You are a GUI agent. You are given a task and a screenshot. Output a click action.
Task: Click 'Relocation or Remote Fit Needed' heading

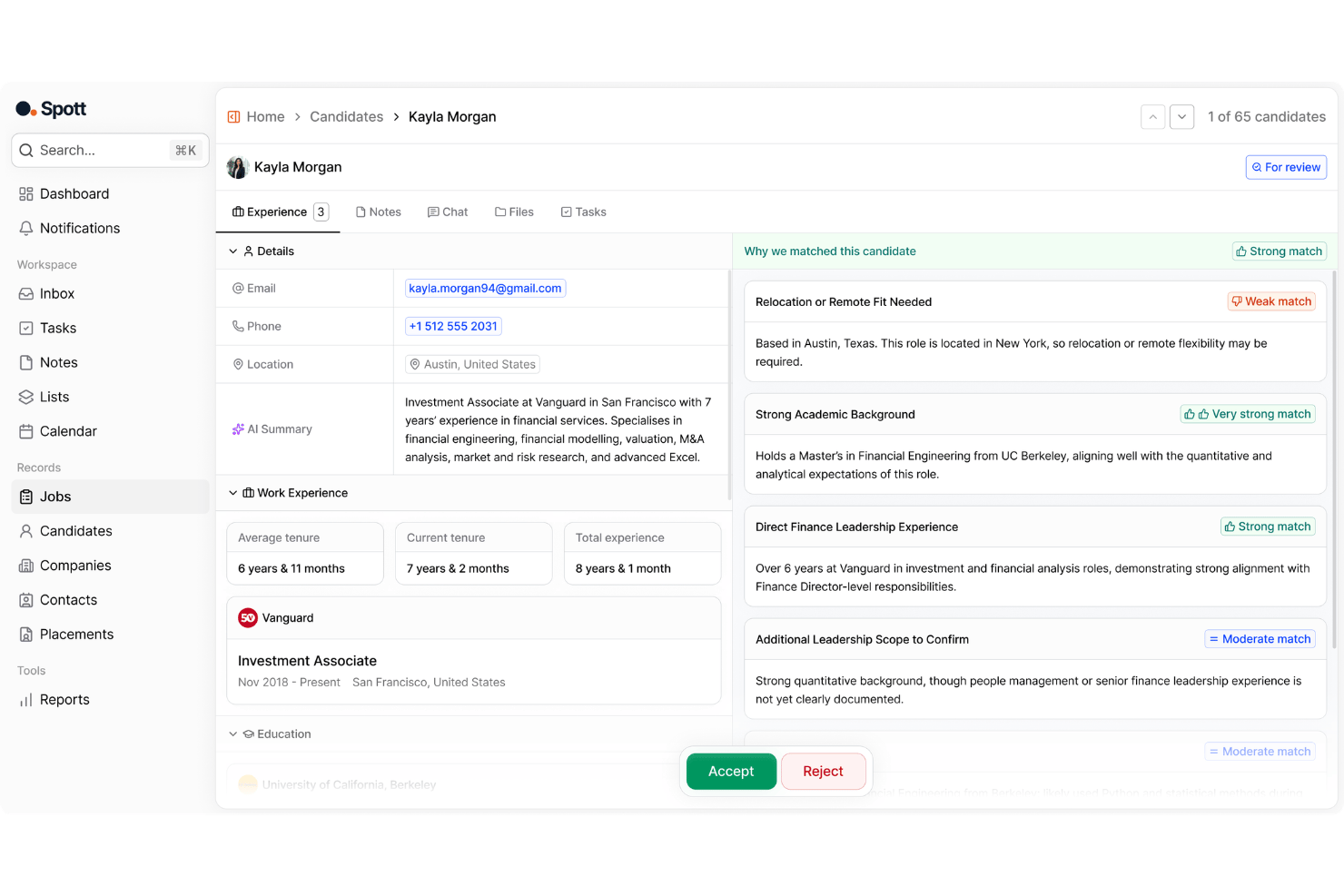click(844, 302)
